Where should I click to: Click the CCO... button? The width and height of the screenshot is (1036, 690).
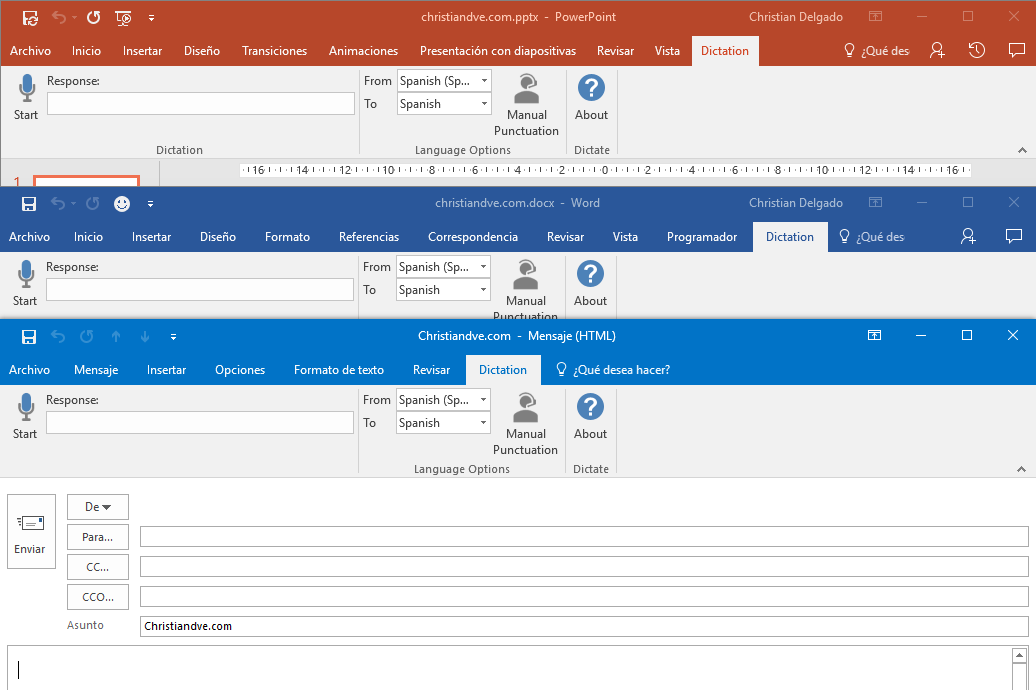pos(98,597)
